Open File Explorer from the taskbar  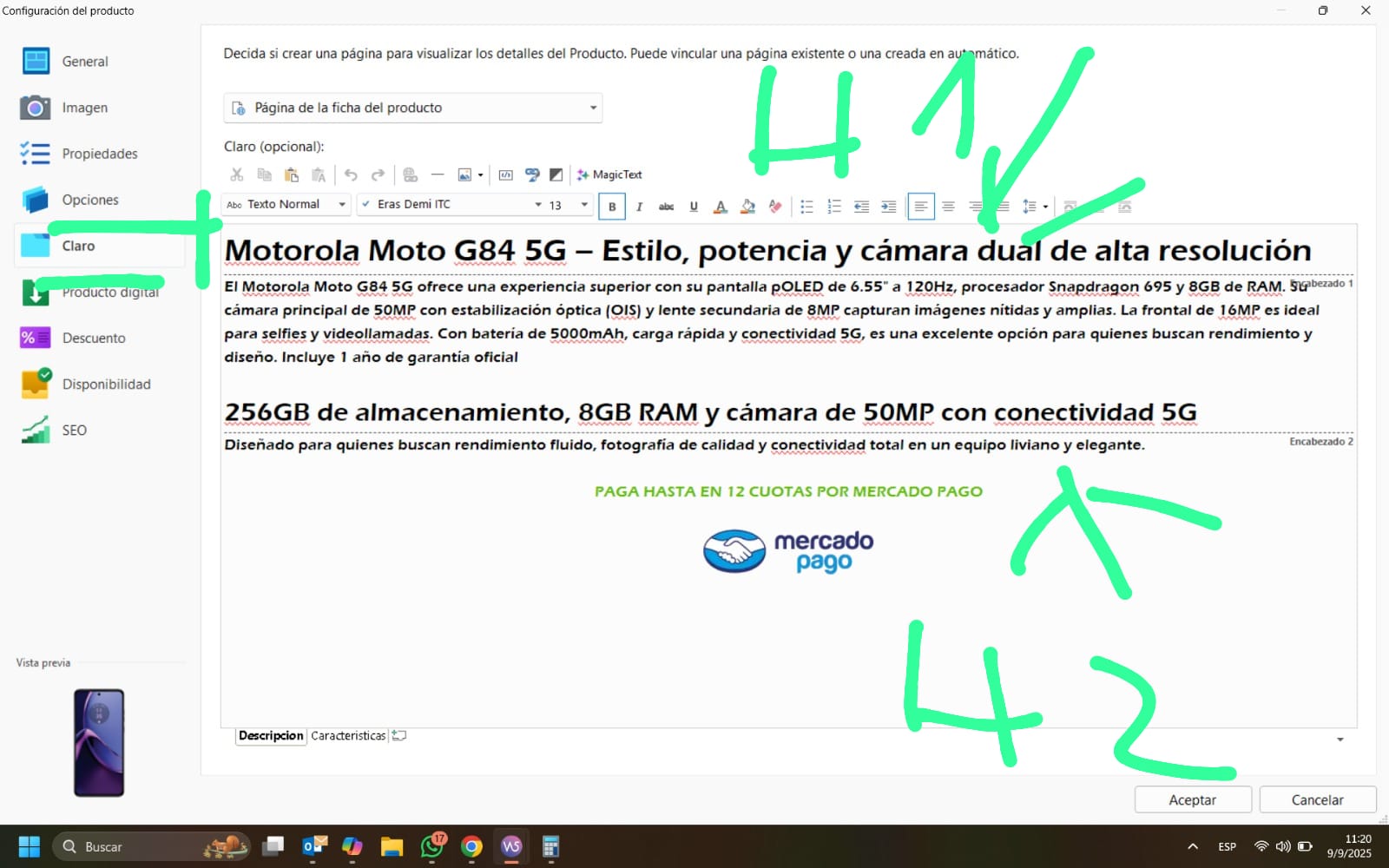click(392, 846)
